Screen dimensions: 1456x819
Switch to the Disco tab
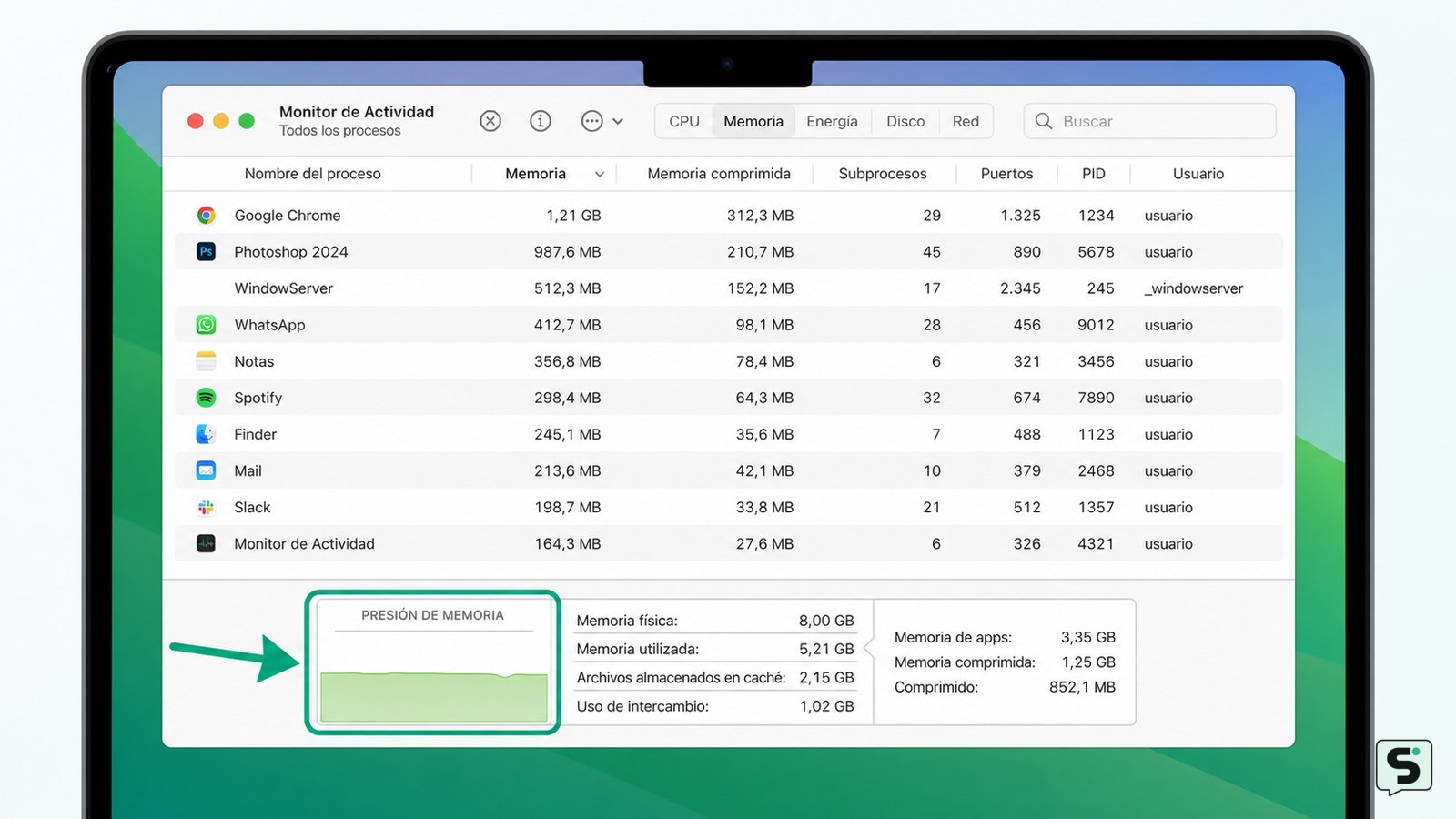905,121
